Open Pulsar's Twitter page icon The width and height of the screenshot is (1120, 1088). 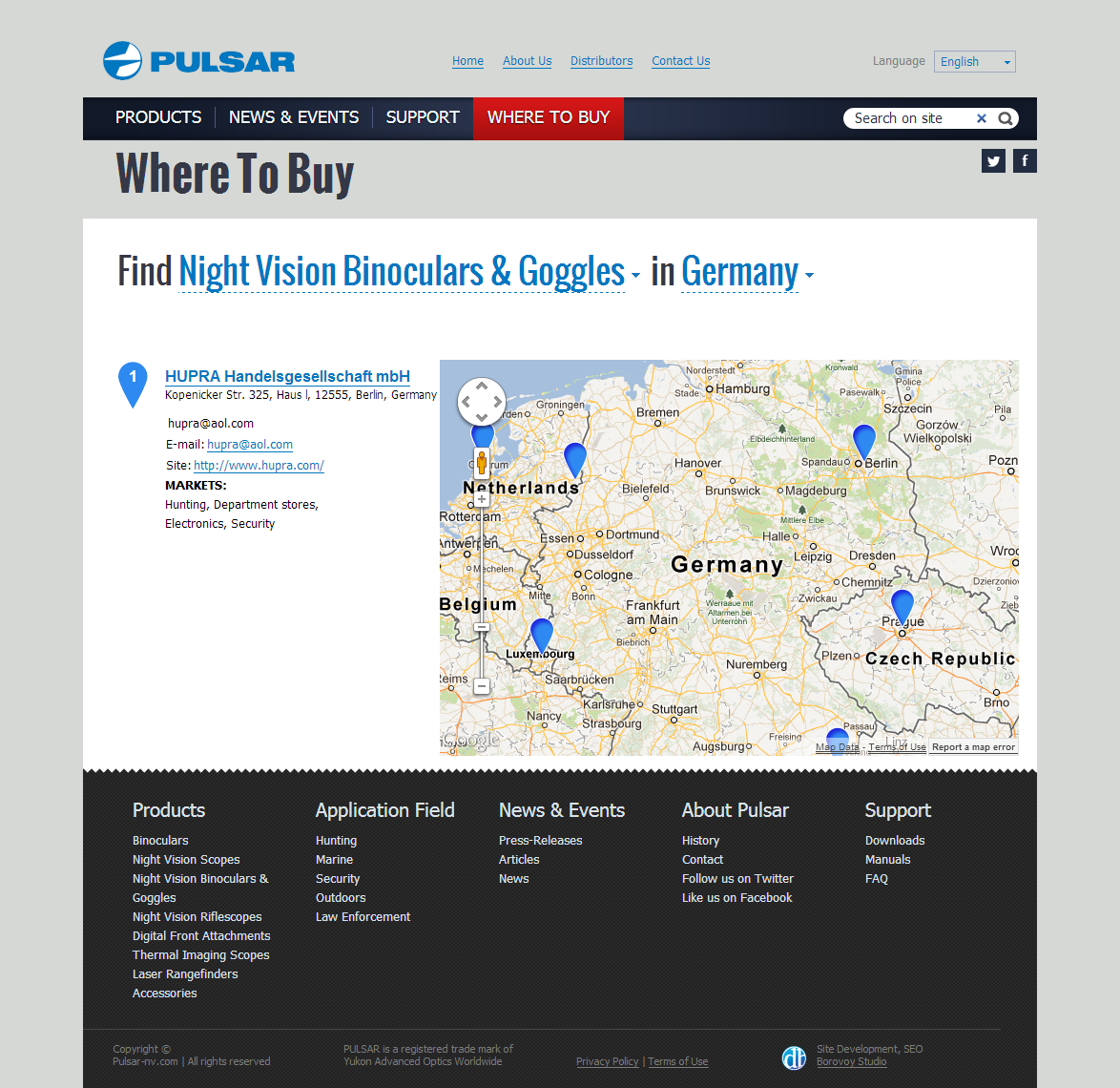(x=993, y=160)
